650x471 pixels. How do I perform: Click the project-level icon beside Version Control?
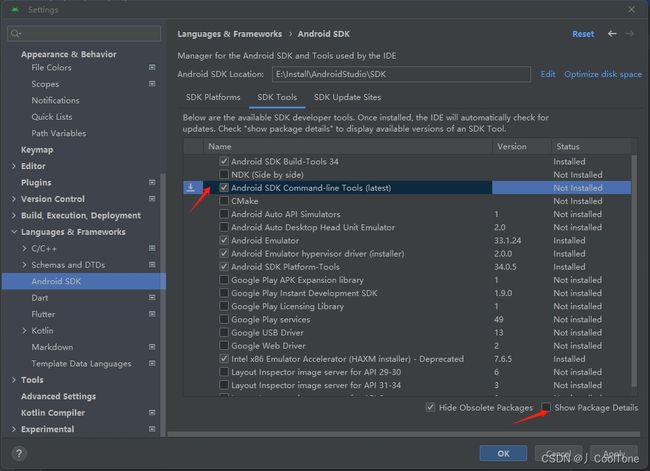152,199
